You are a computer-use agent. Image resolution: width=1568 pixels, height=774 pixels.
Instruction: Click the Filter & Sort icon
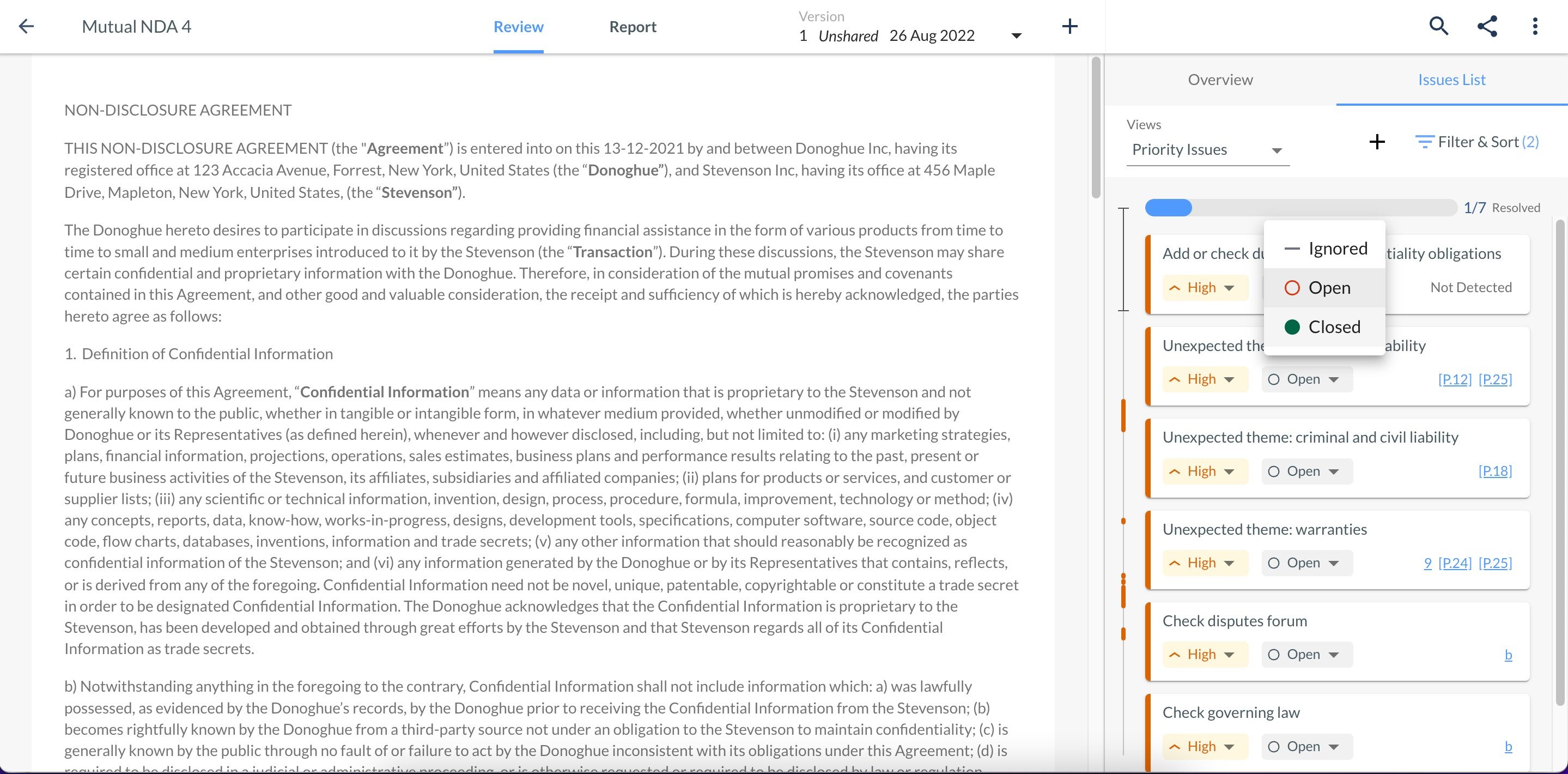coord(1421,142)
